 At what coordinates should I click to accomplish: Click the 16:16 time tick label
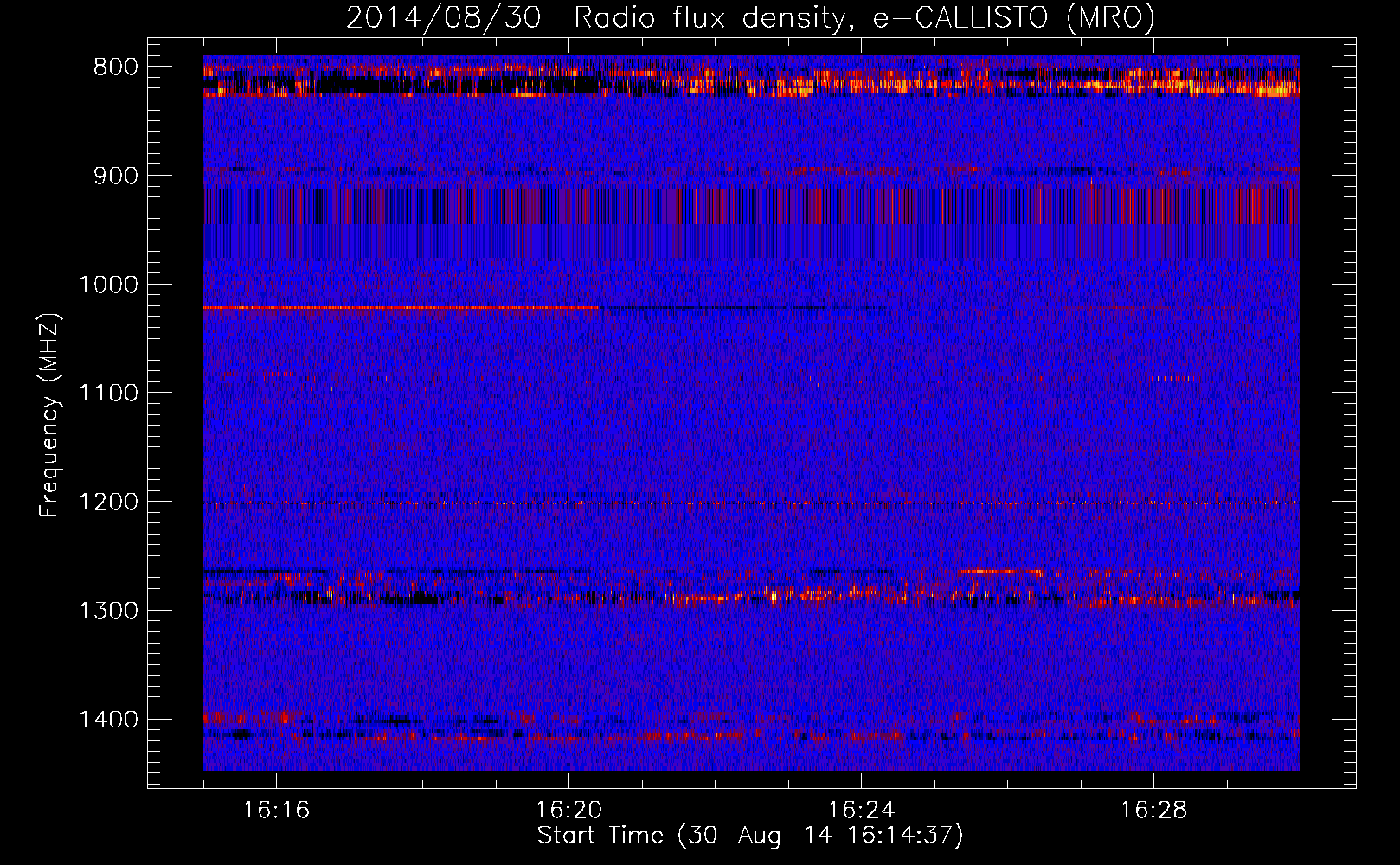tap(276, 811)
